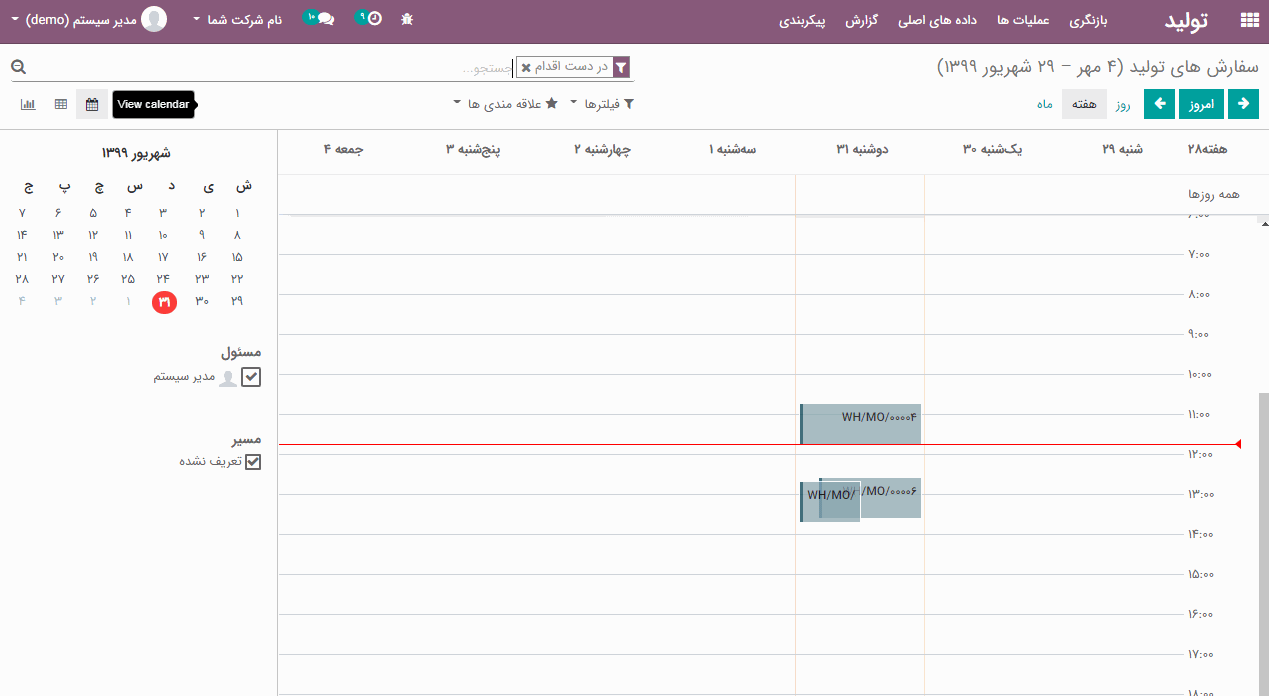
Task: Open the apps grid menu
Action: [x=1249, y=20]
